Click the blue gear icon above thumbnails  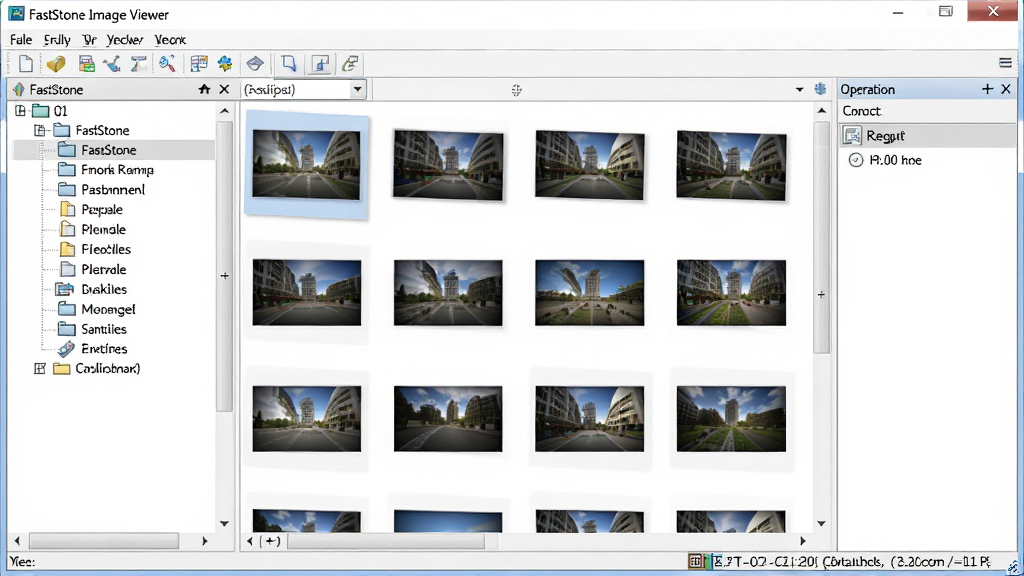click(820, 89)
